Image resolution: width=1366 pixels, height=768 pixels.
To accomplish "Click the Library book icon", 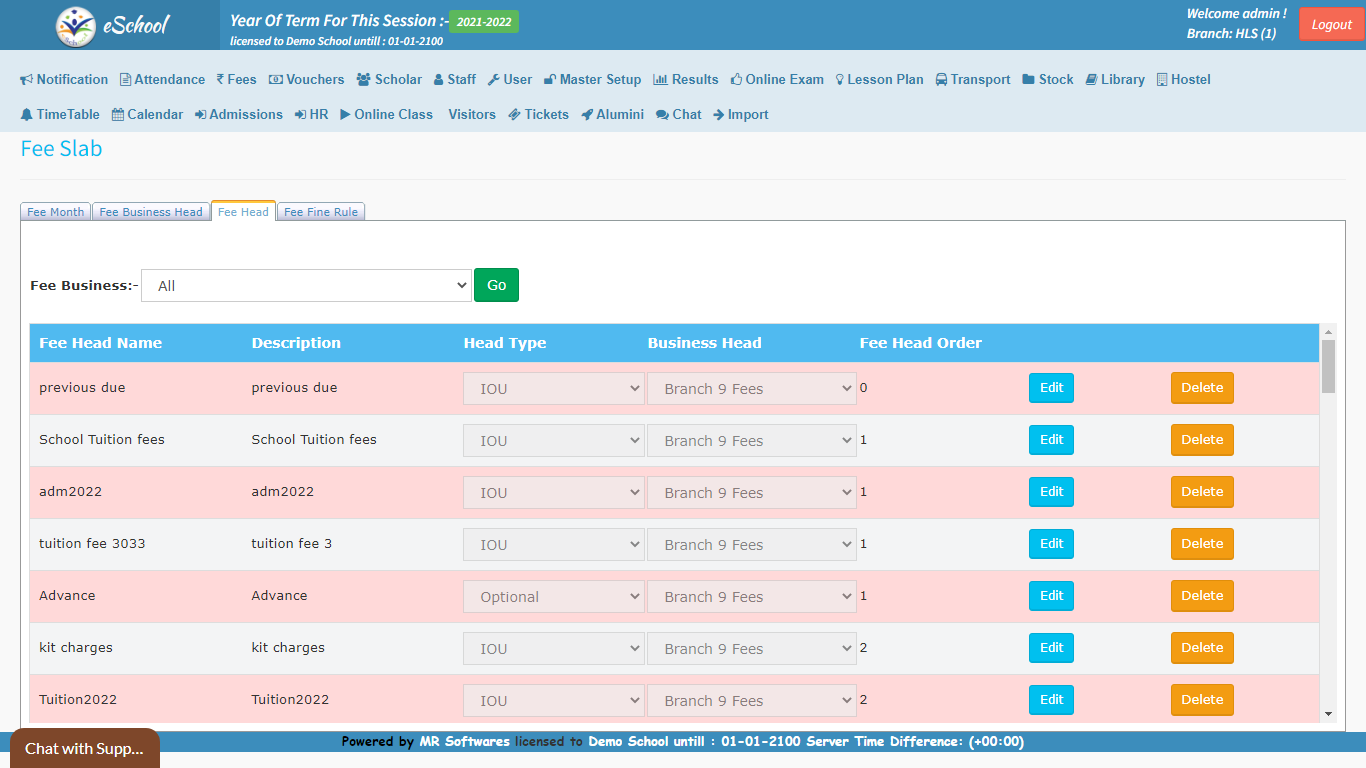I will pos(1092,80).
